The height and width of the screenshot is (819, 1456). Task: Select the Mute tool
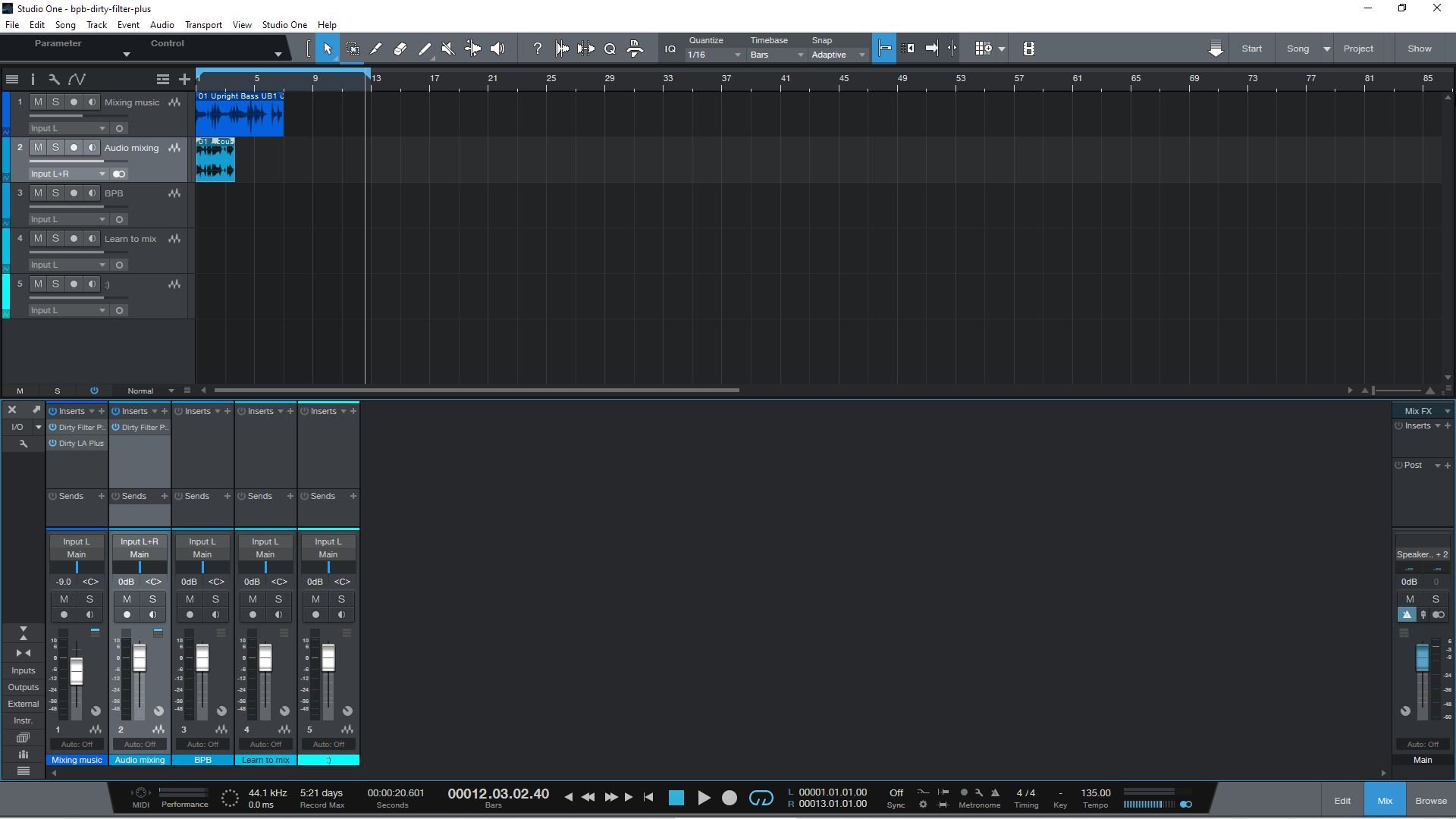pos(448,49)
